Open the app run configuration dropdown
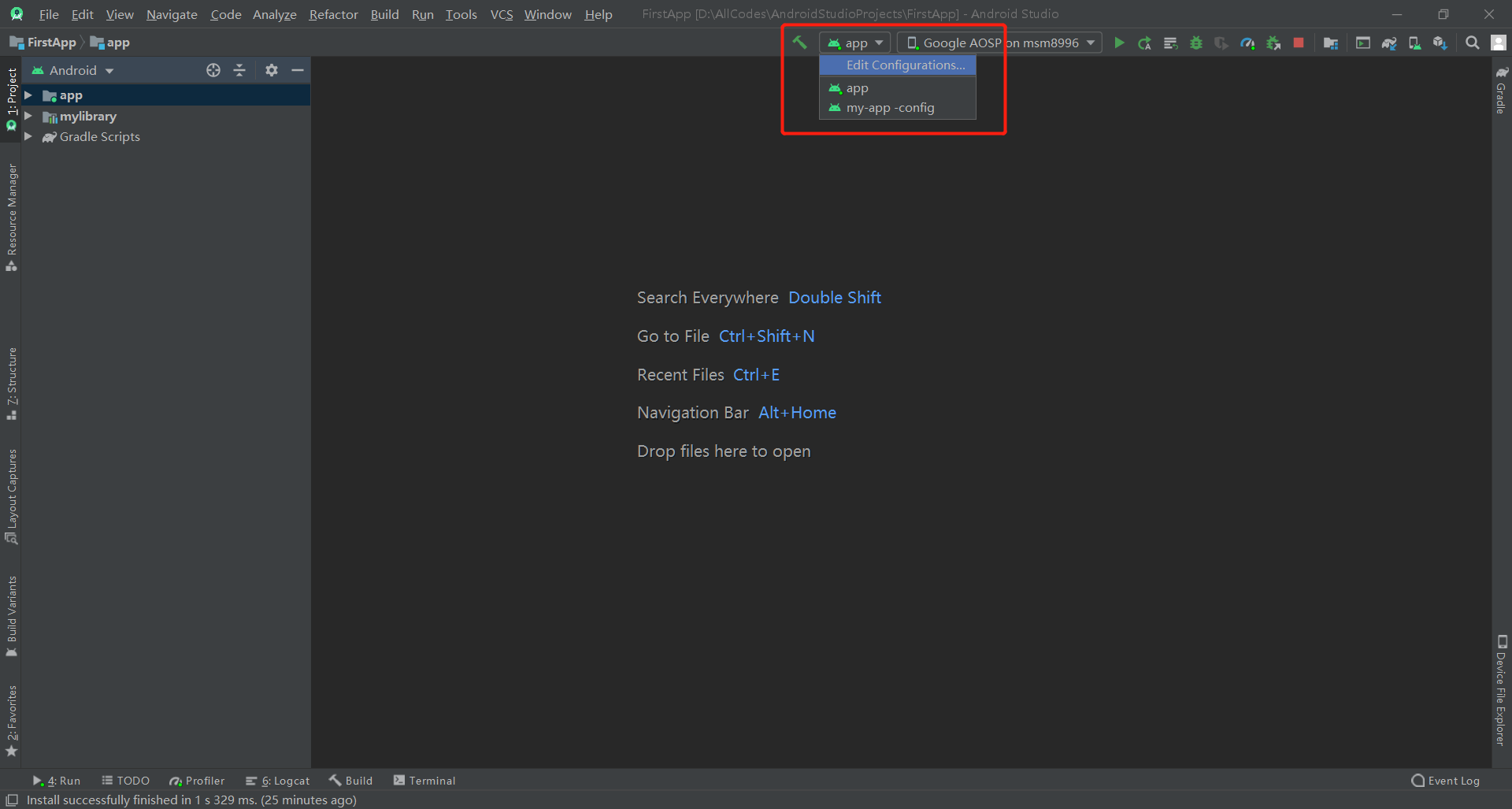The image size is (1512, 809). click(x=855, y=43)
